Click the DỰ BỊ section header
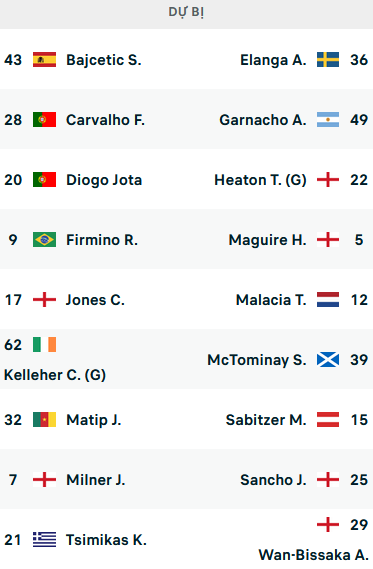The height and width of the screenshot is (569, 373). (186, 12)
